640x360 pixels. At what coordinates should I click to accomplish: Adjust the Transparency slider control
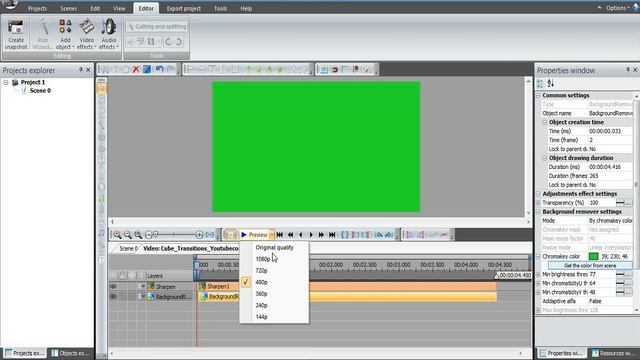pyautogui.click(x=620, y=203)
